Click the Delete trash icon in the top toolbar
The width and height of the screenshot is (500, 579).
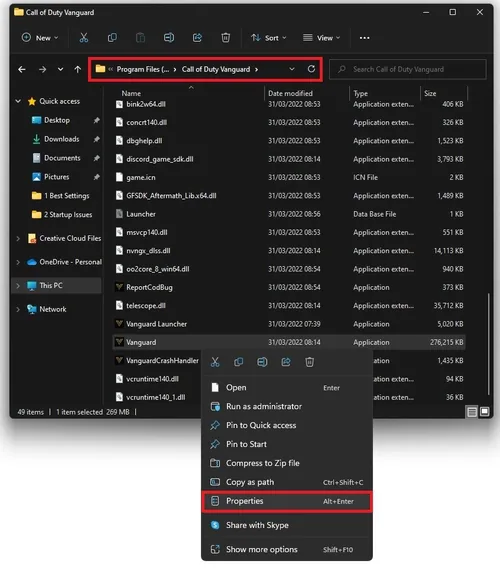[226, 38]
